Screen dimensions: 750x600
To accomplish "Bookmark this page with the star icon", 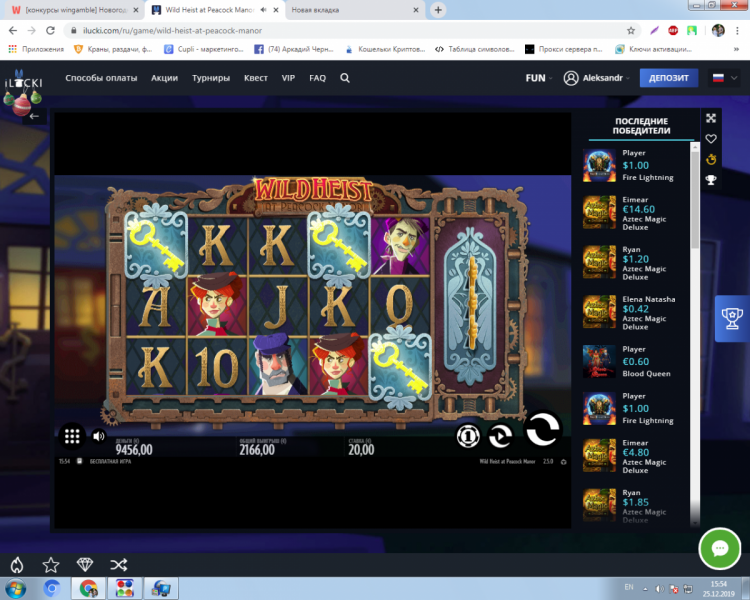I will [631, 30].
